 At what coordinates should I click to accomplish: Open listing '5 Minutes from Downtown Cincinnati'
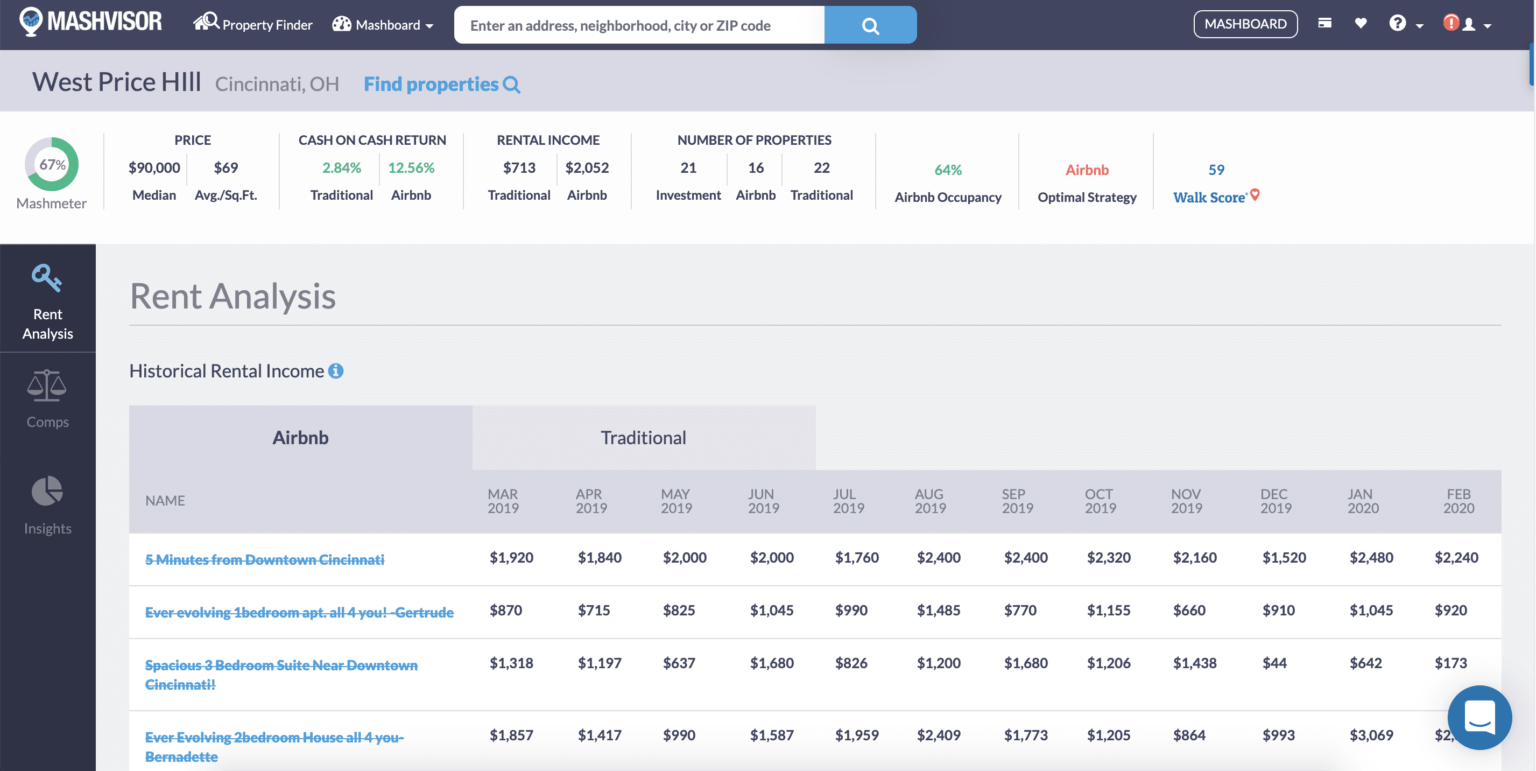[264, 560]
